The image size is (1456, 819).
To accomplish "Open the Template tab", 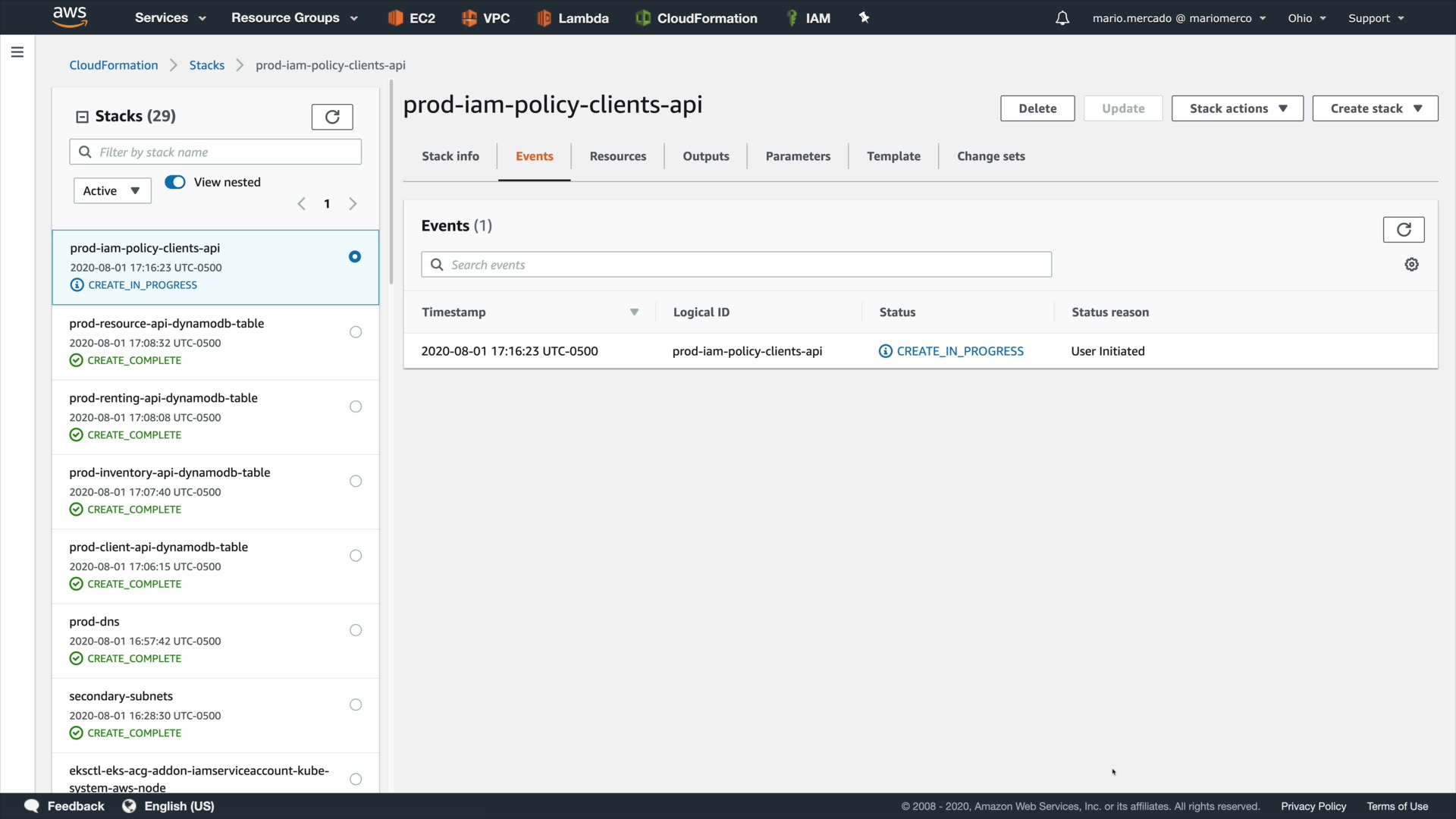I will (893, 156).
